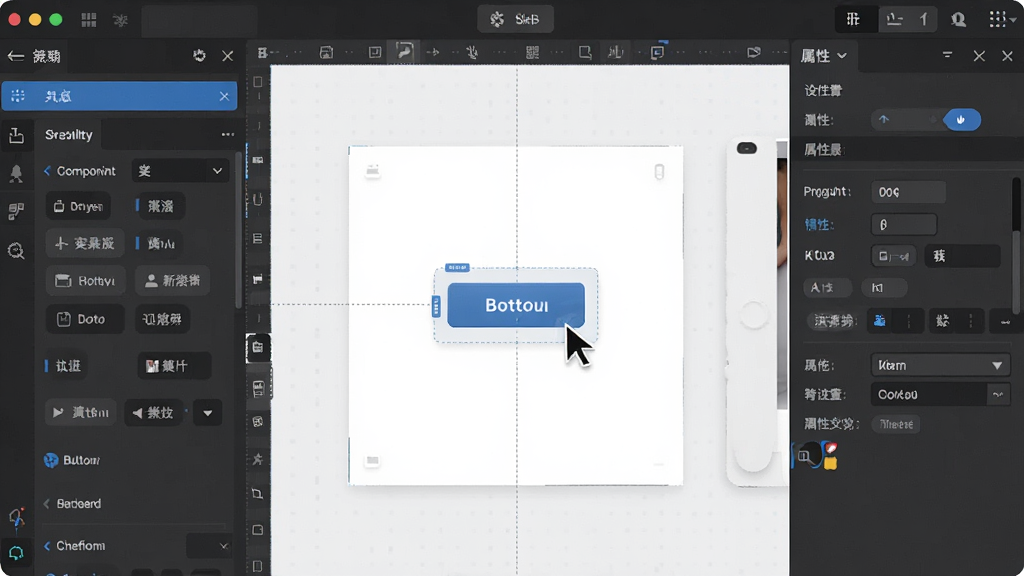1024x576 pixels.
Task: Open the small arrow dropdown in the playback row
Action: 208,413
